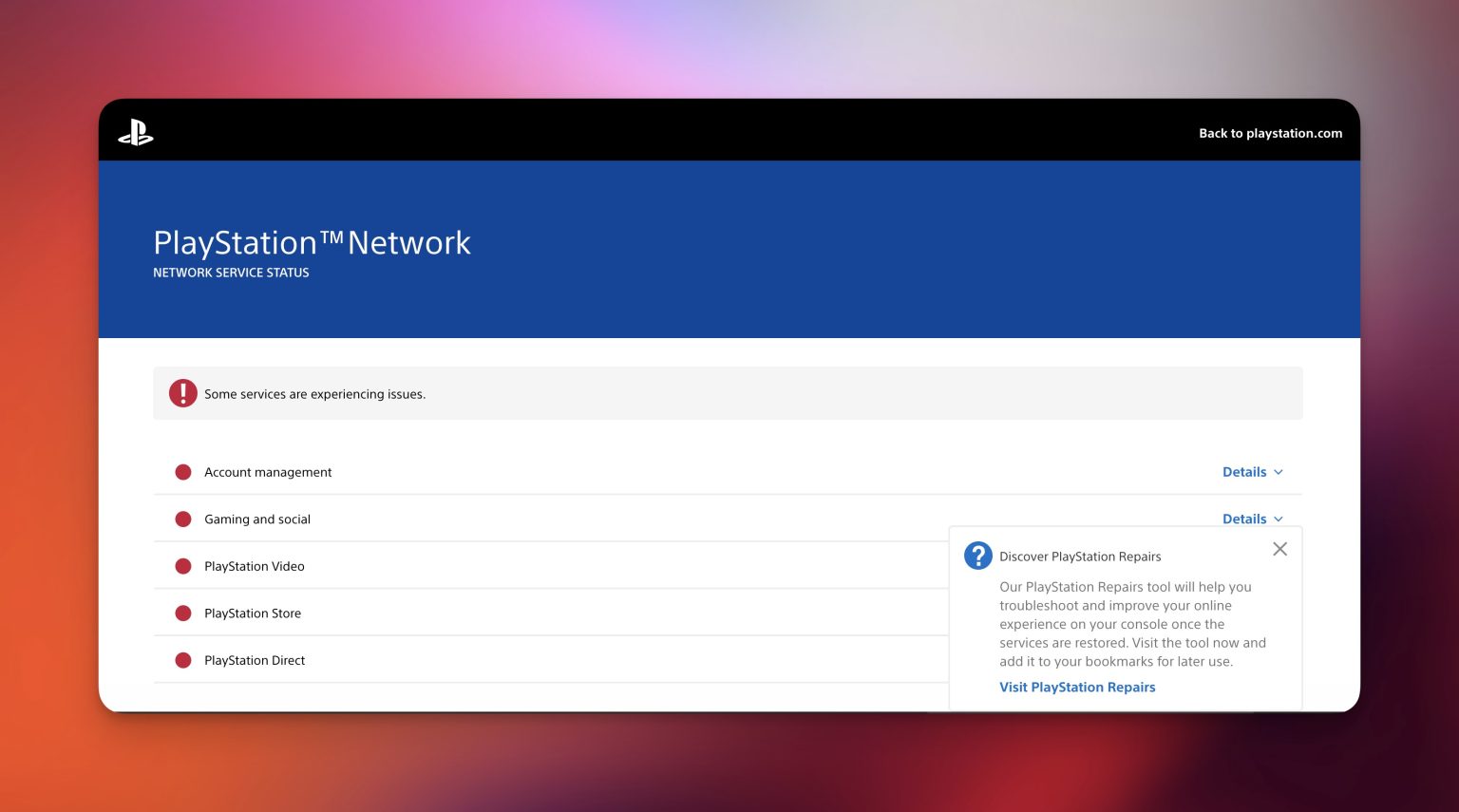Go back to playstation.com
Image resolution: width=1459 pixels, height=812 pixels.
pos(1270,133)
